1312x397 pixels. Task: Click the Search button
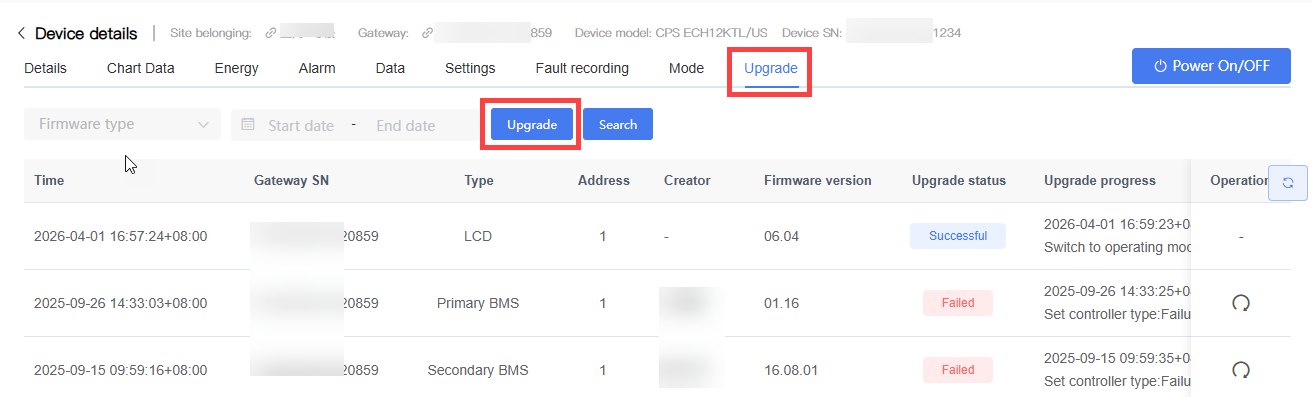click(x=618, y=124)
